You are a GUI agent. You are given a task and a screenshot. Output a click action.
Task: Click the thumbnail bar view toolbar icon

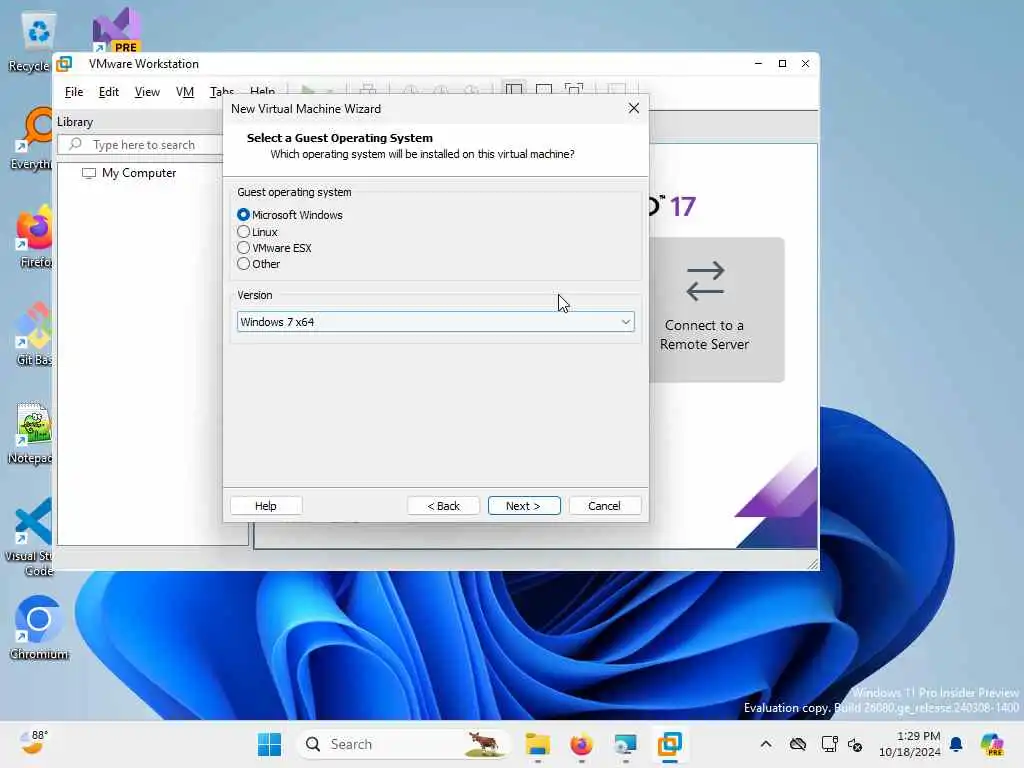[544, 89]
